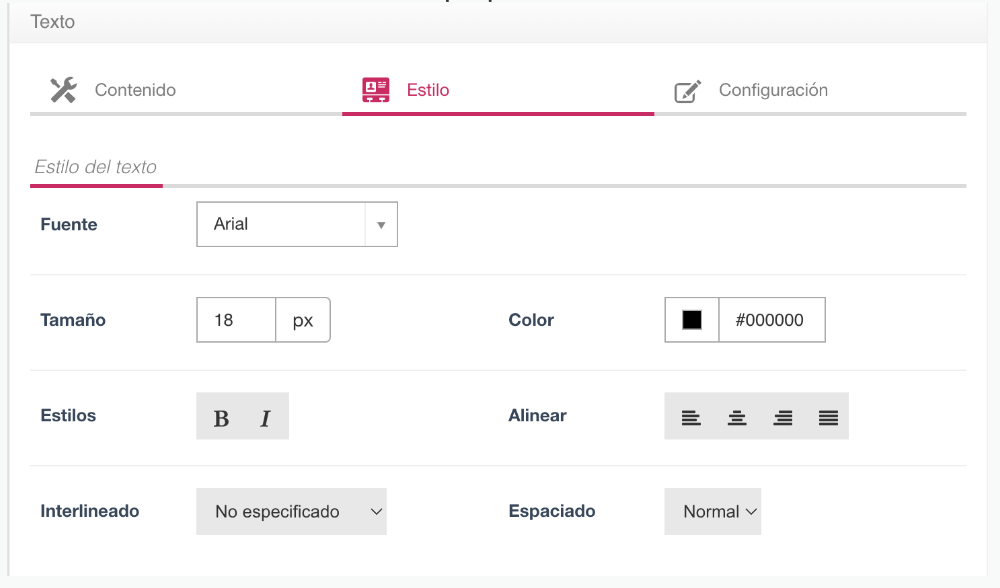1000x588 pixels.
Task: Align text to the right
Action: 783,418
